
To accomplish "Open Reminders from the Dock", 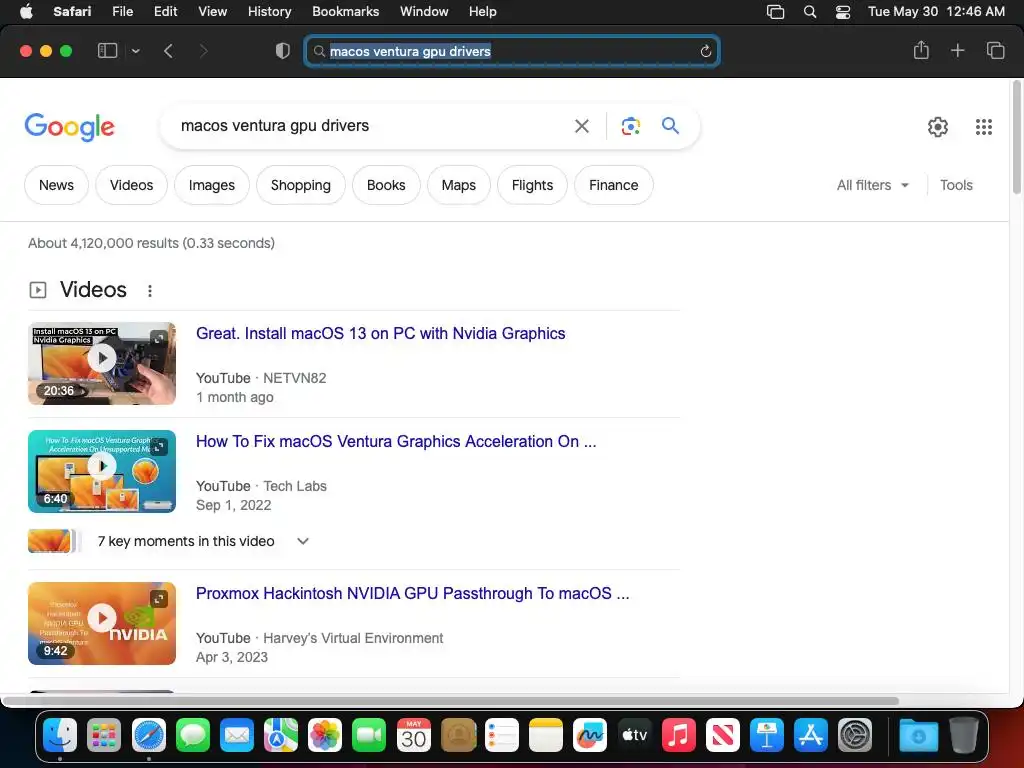I will pos(502,735).
